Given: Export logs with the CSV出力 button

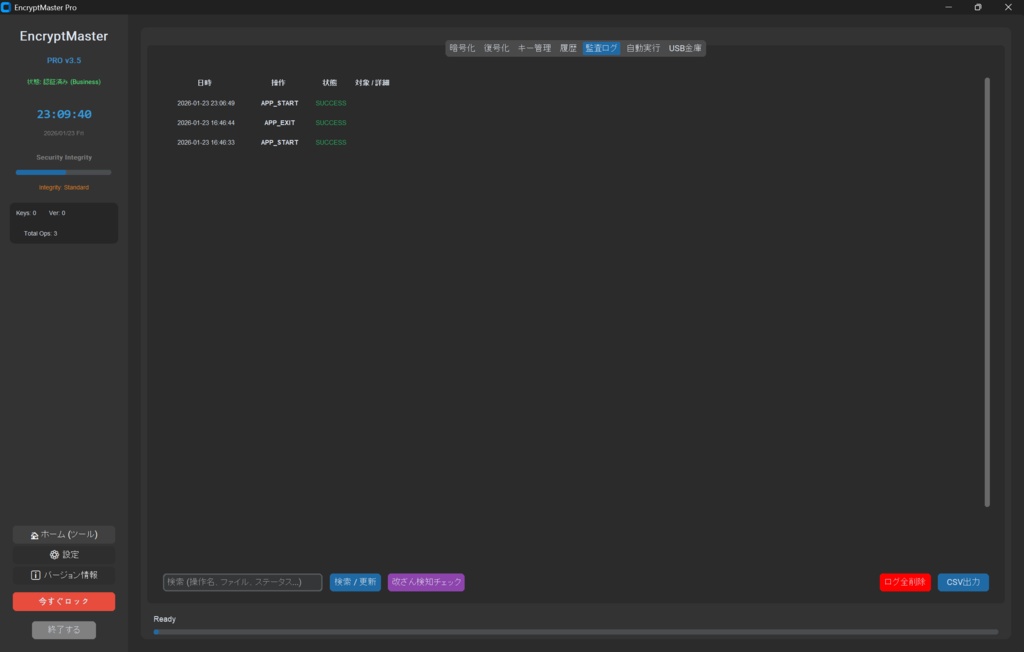Looking at the screenshot, I should coord(962,581).
